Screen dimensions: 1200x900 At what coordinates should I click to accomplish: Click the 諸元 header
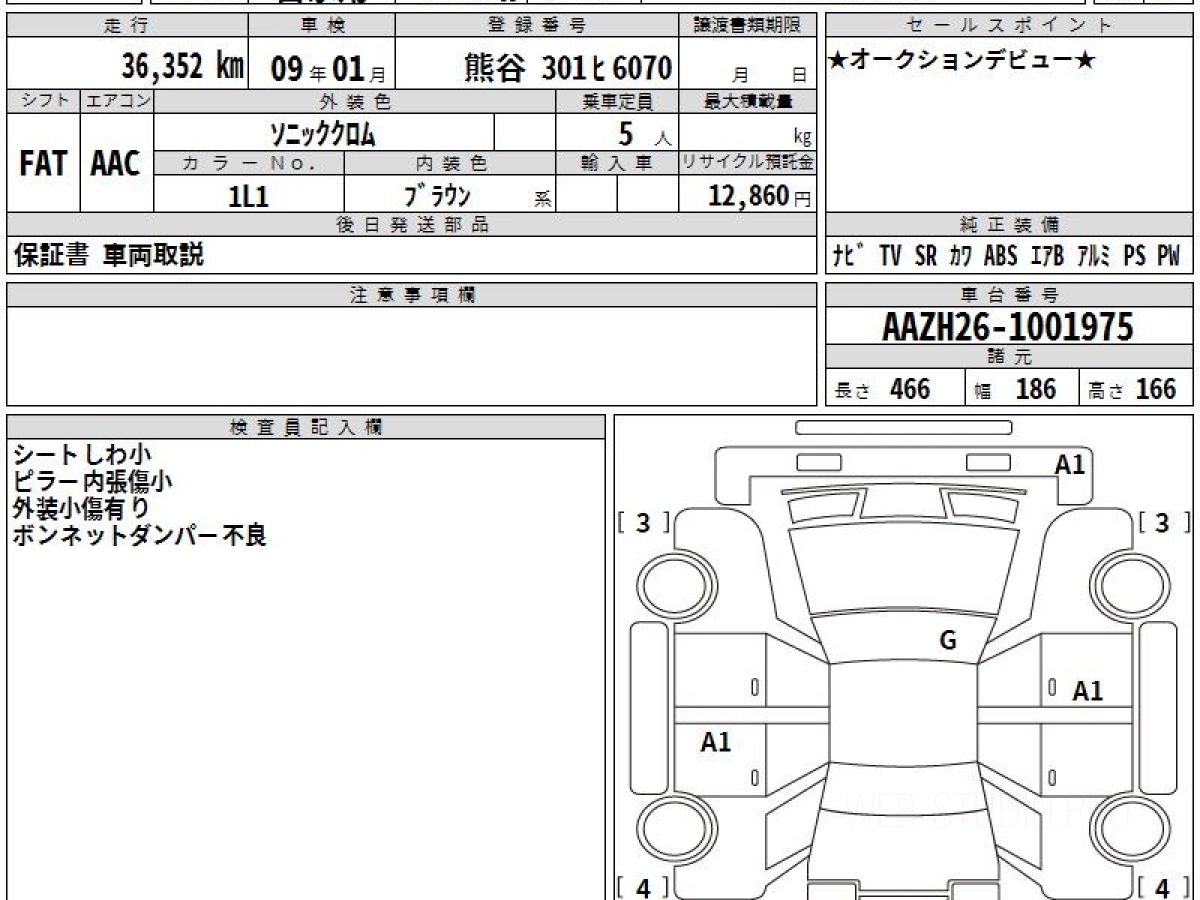click(1009, 357)
